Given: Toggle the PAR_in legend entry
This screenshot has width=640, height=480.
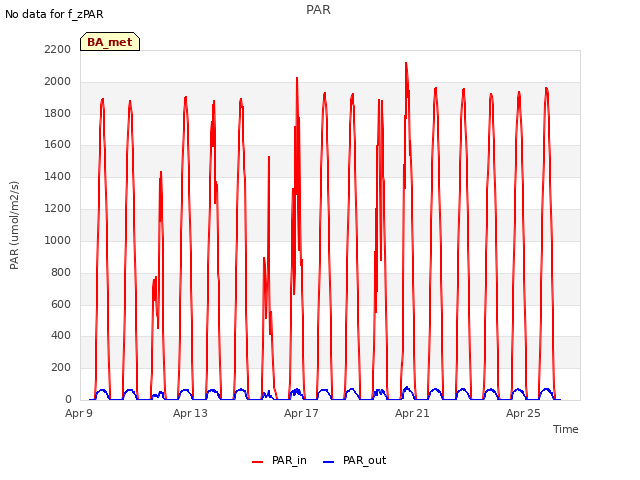Looking at the screenshot, I should (x=280, y=460).
